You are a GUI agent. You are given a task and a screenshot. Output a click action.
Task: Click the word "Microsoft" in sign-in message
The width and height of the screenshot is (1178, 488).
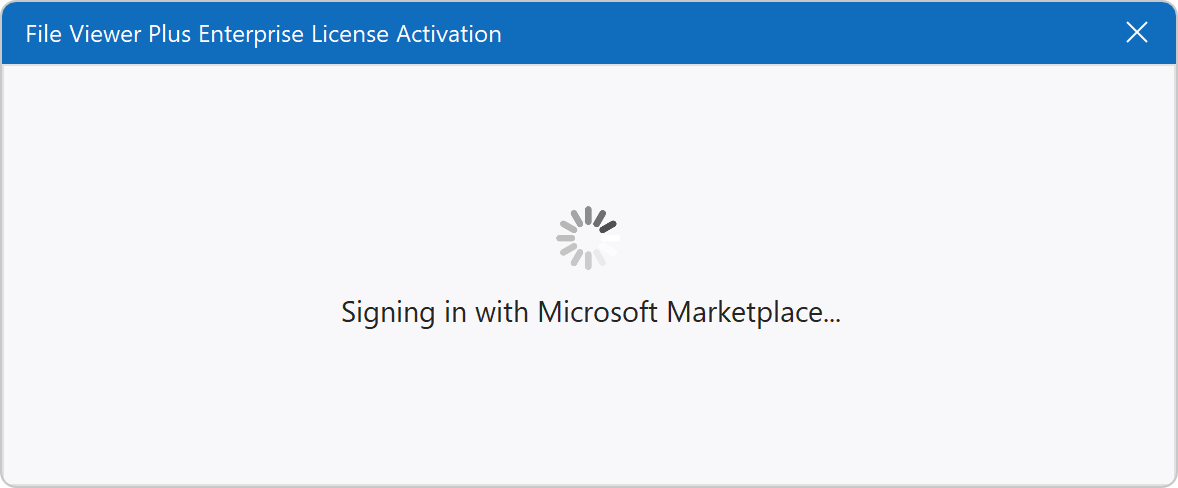tap(598, 312)
